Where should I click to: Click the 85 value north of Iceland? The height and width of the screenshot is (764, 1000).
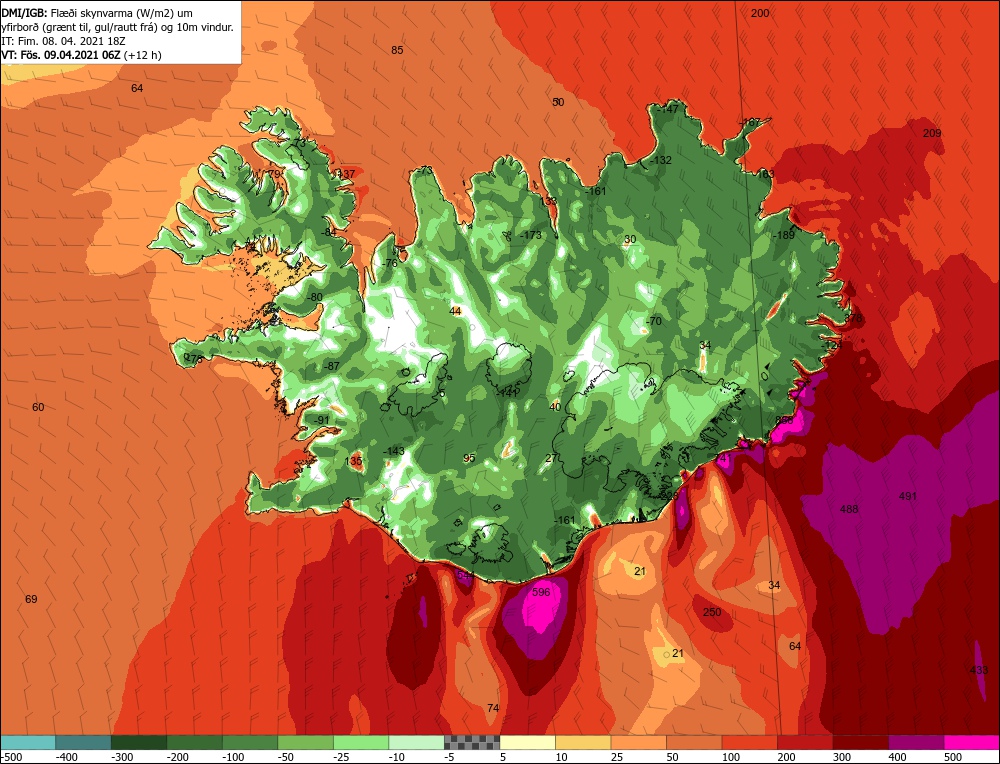[397, 50]
